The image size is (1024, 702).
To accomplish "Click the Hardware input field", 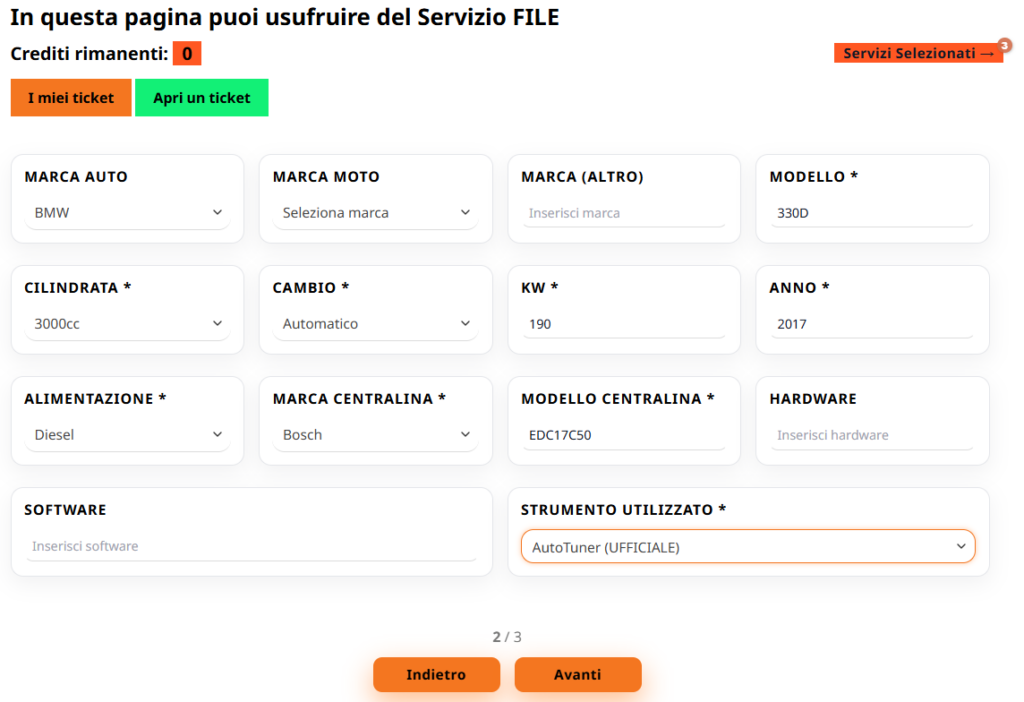I will pyautogui.click(x=872, y=435).
